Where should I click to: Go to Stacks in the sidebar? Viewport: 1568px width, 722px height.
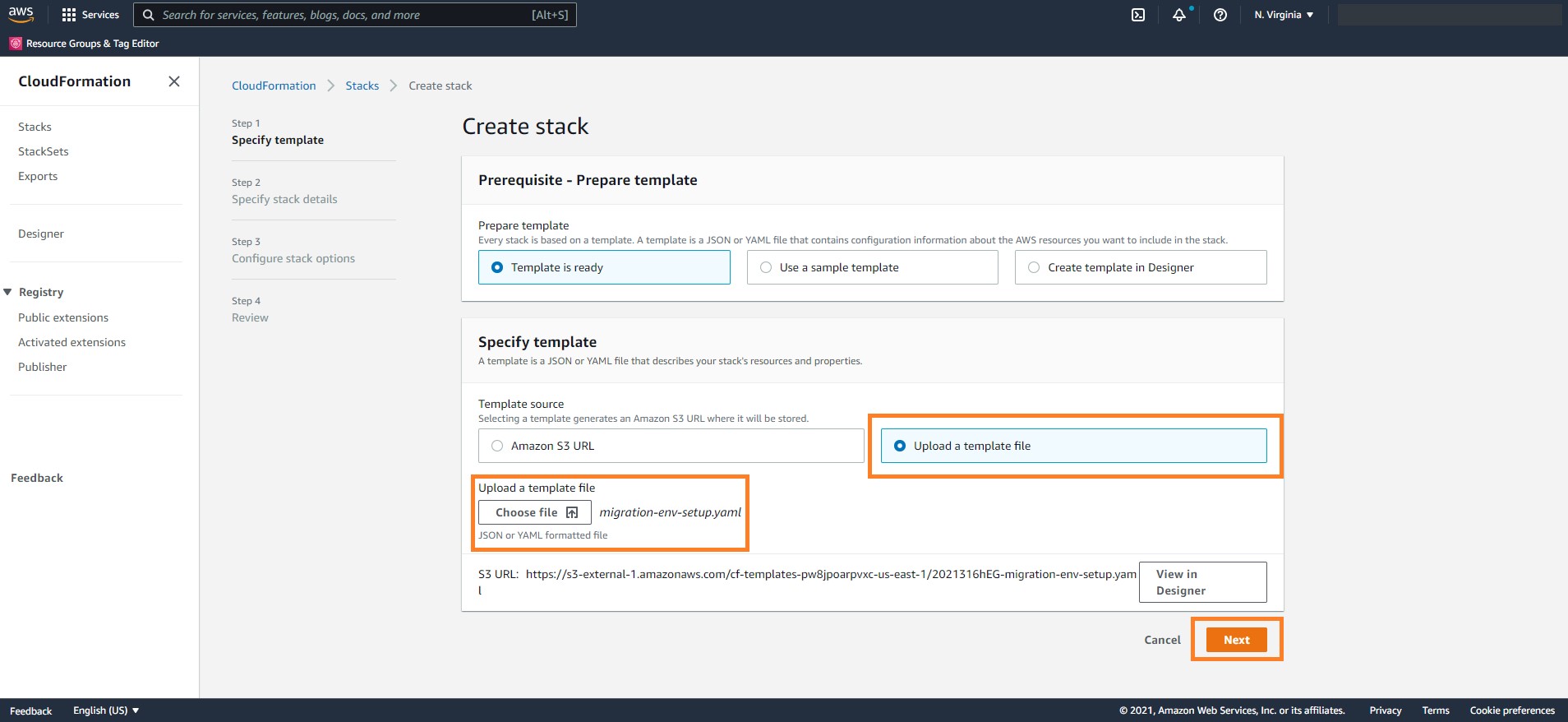pos(35,127)
